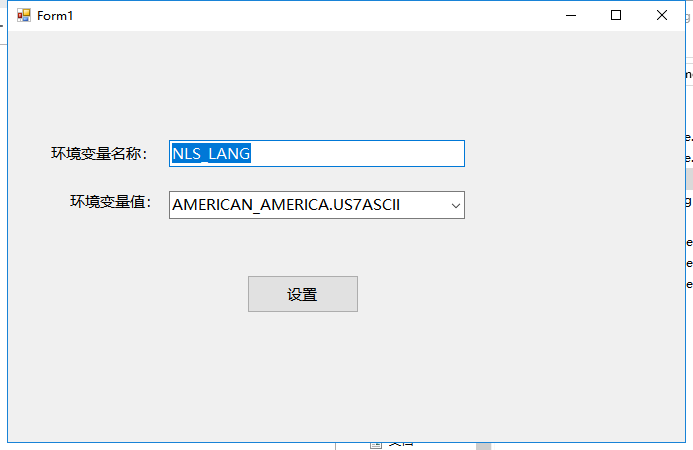The image size is (693, 450).
Task: Click the scrollbar piece below the form
Action: (484, 445)
